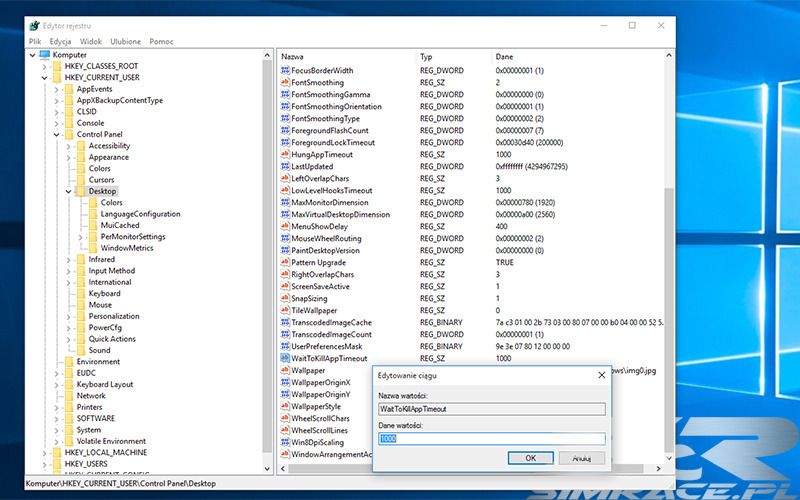Click the Registry Editor icon in title bar
Image resolution: width=800 pixels, height=500 pixels.
point(35,25)
